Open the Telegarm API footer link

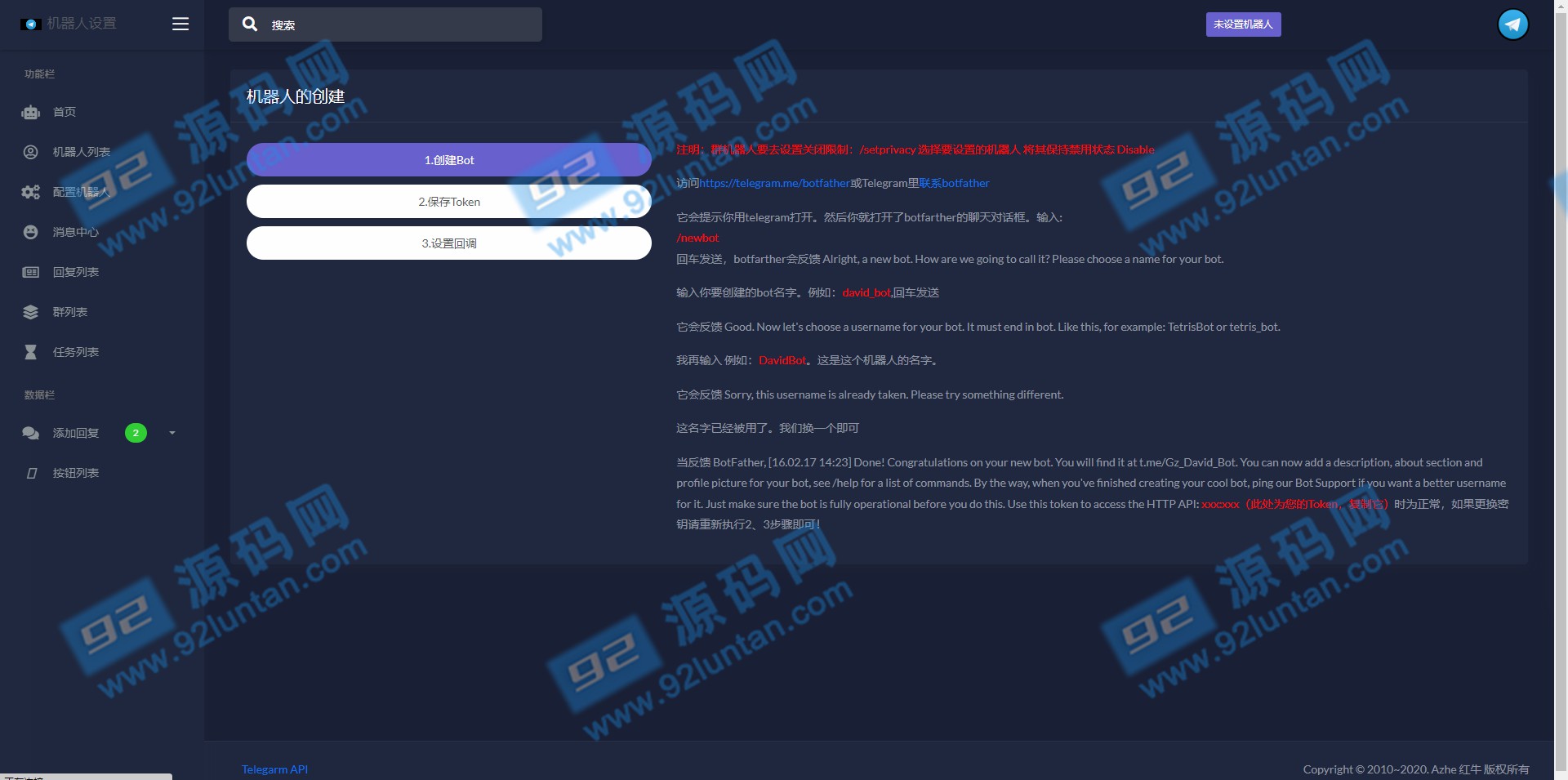click(x=274, y=769)
